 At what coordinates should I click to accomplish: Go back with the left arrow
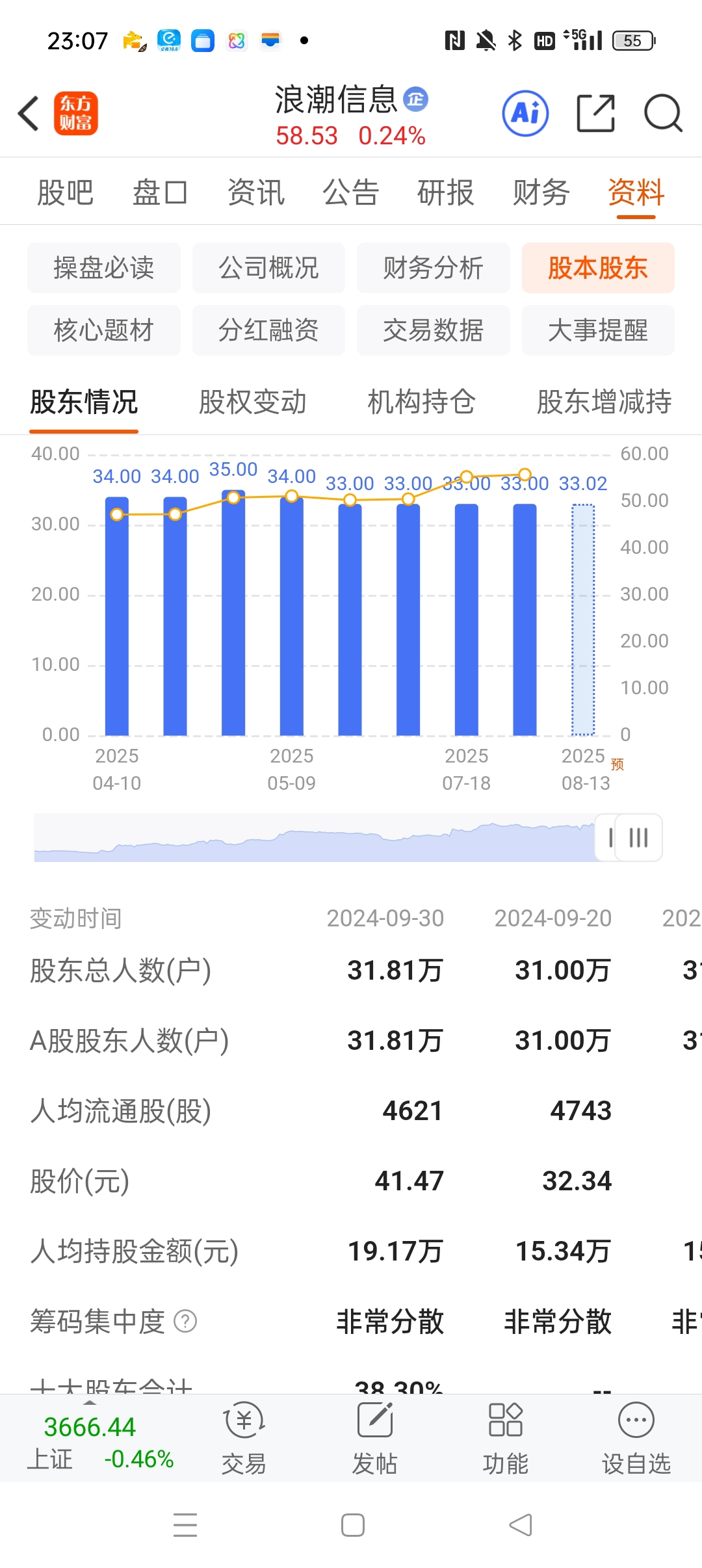pyautogui.click(x=29, y=113)
